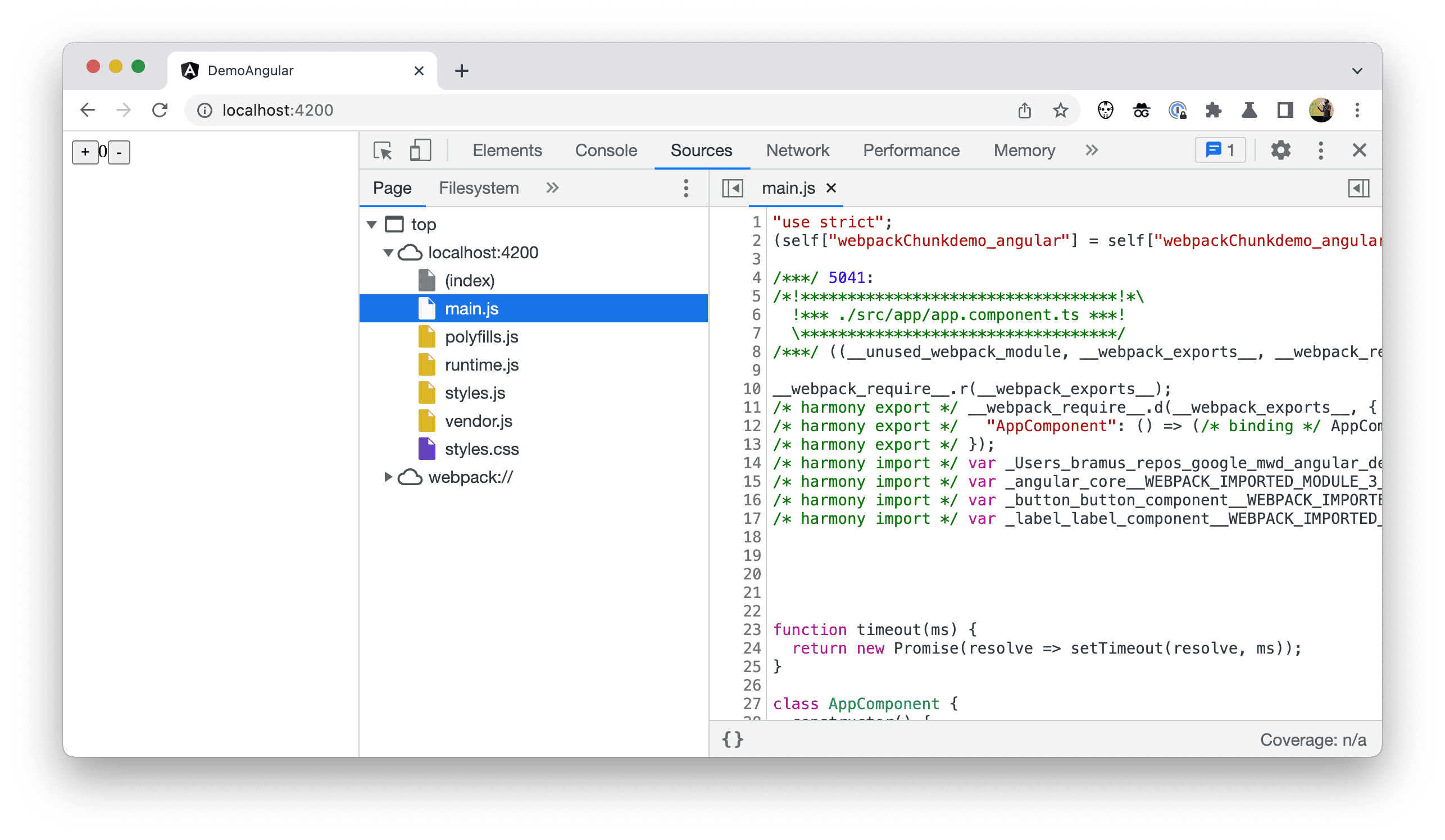Viewport: 1445px width, 840px height.
Task: Click the Network panel tab
Action: coord(797,151)
